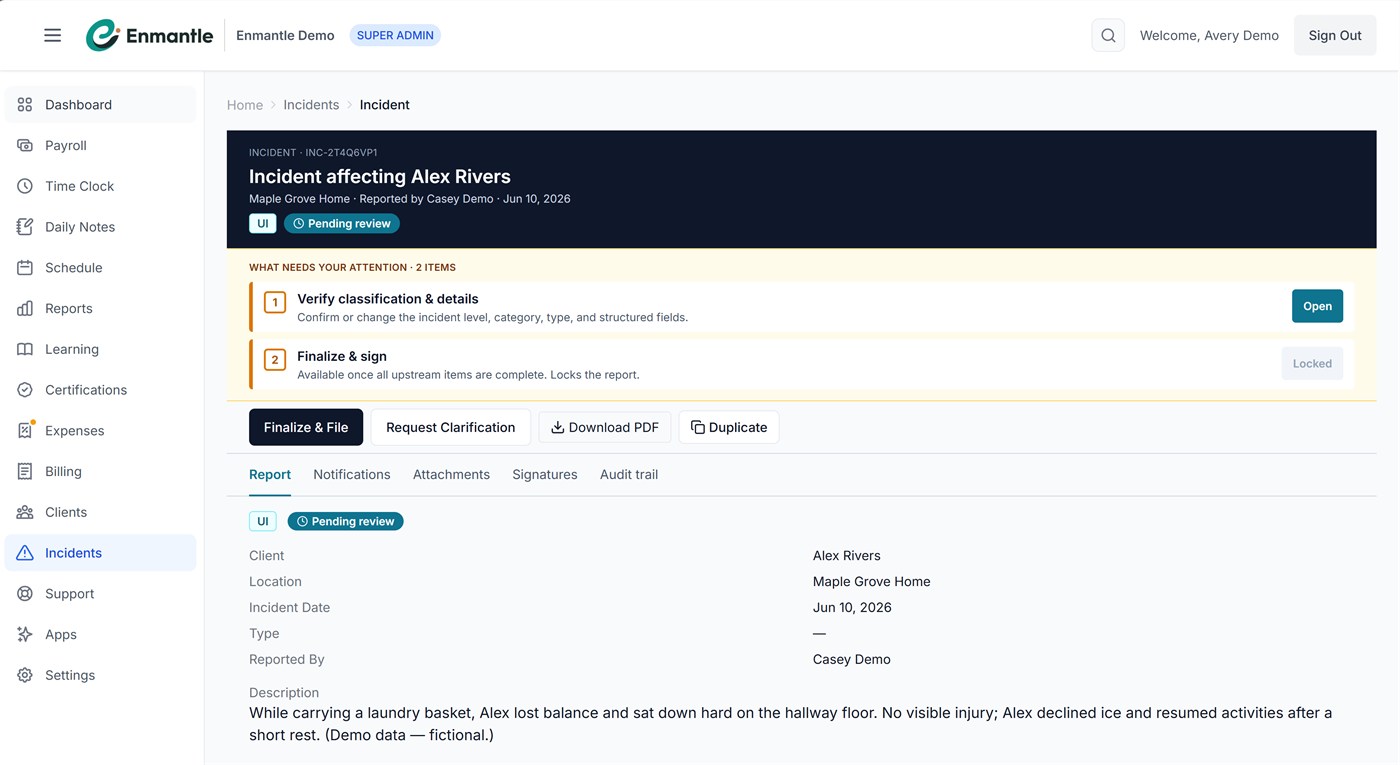Click the Expenses receipt icon

coord(25,430)
